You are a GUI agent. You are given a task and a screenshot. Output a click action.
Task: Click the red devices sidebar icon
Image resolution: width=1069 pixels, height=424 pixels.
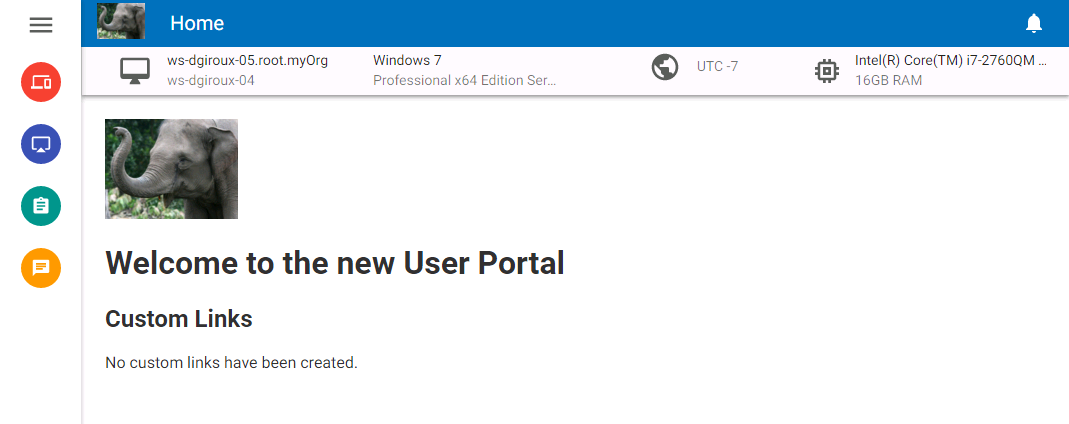click(41, 82)
